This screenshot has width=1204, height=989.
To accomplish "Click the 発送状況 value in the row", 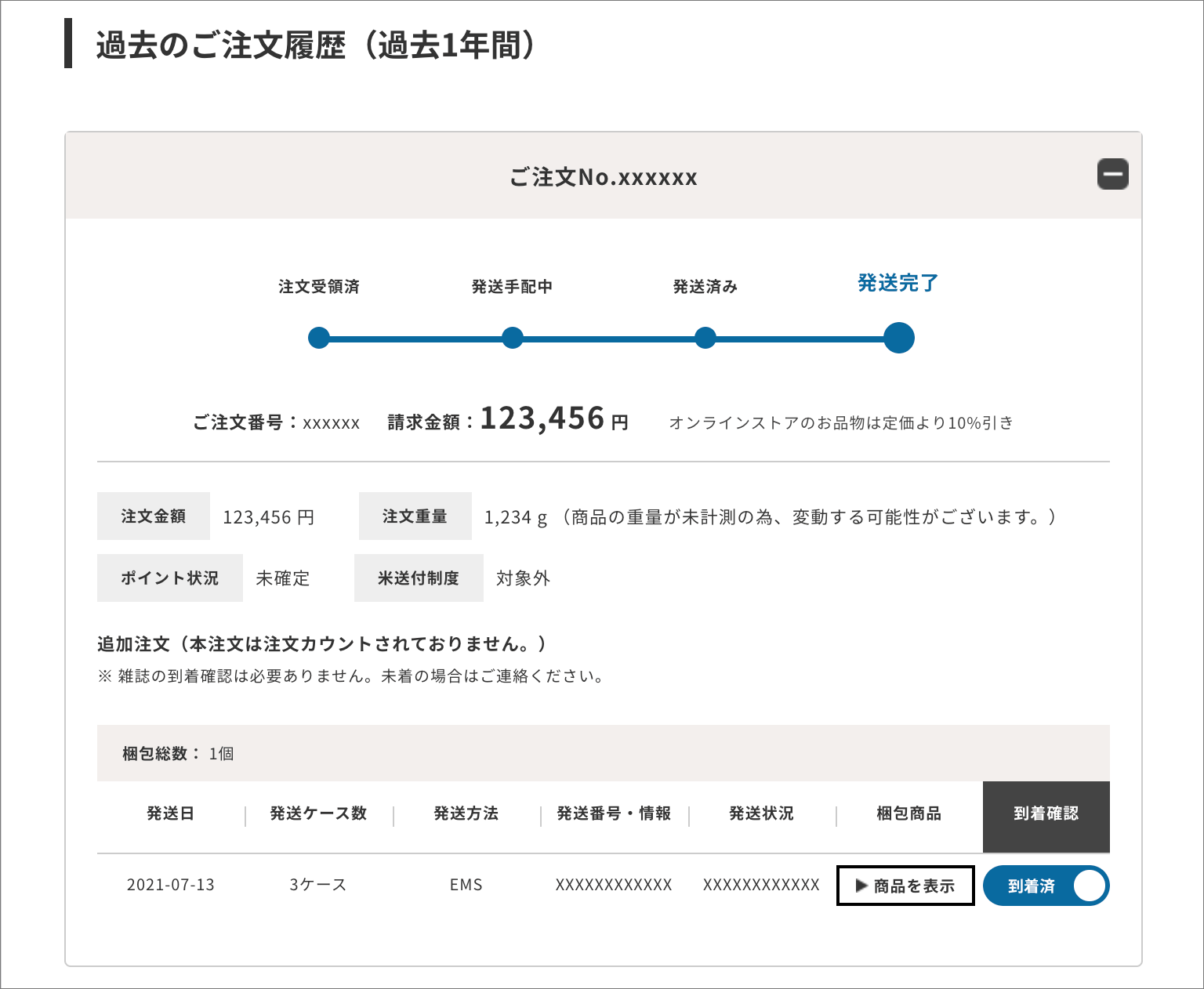I will point(761,885).
